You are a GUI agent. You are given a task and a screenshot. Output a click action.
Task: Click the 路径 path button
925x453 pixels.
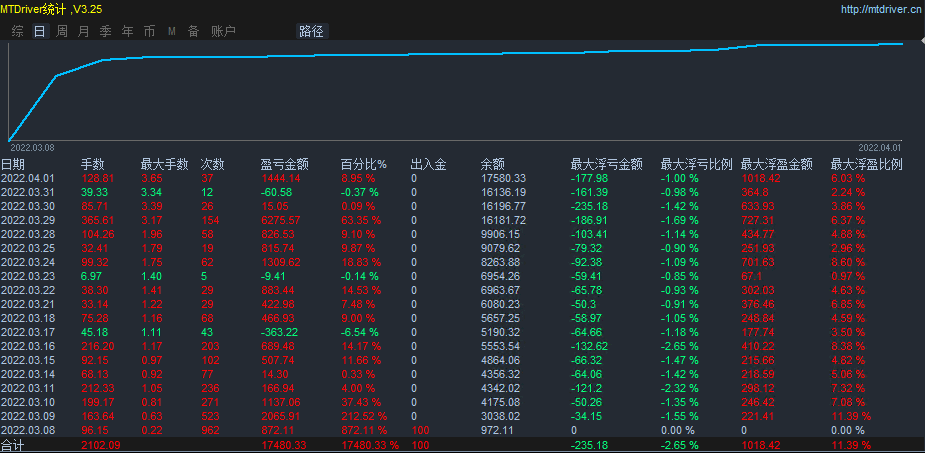(311, 31)
